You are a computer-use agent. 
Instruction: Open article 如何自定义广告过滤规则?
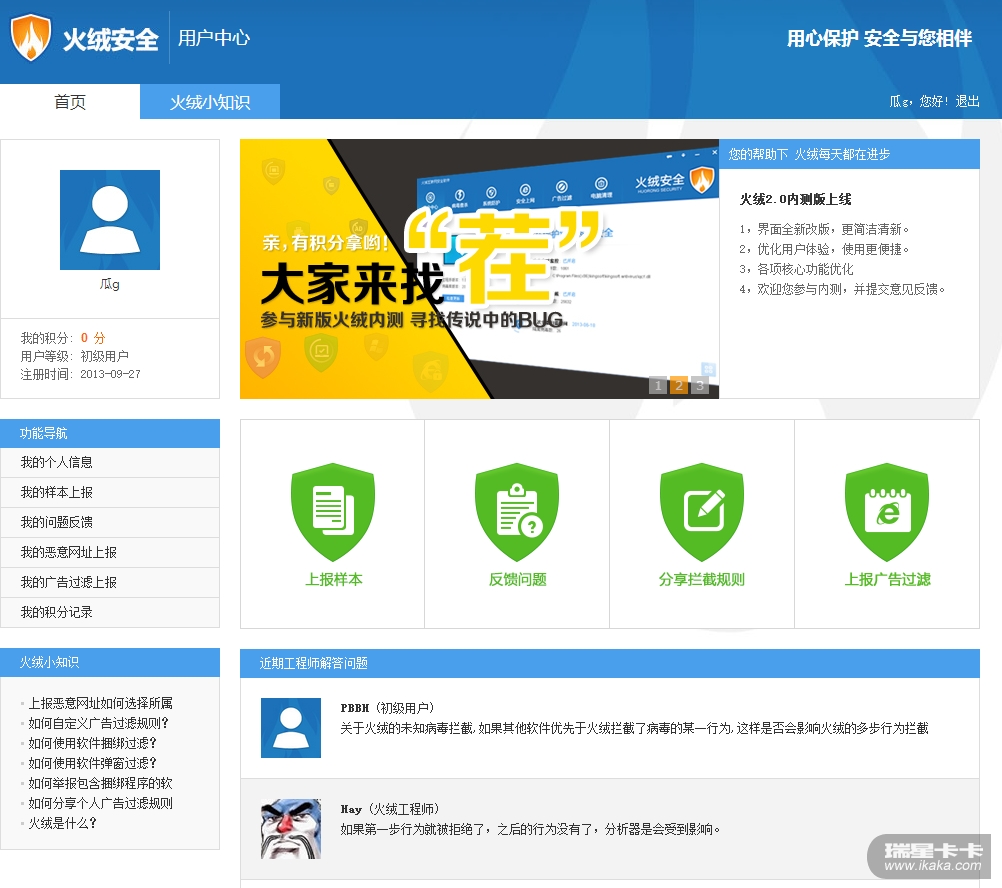(98, 723)
